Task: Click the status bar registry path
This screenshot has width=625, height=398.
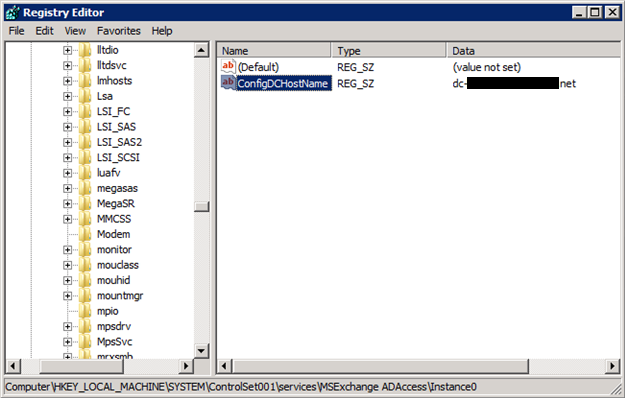Action: coord(241,387)
